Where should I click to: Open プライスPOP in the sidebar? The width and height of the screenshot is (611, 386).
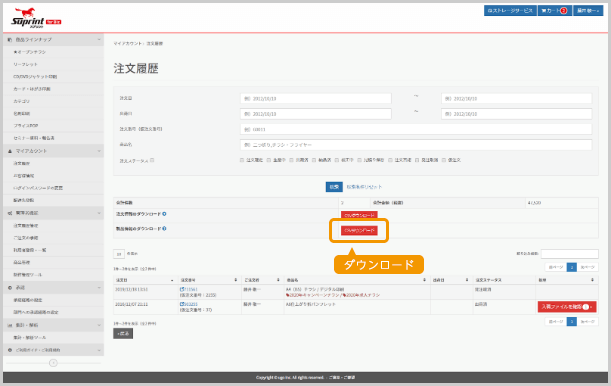(x=26, y=126)
